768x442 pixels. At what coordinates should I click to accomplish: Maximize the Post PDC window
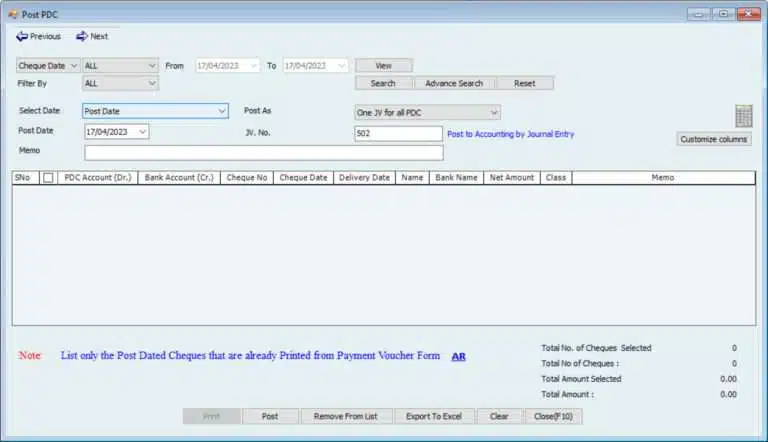tap(723, 14)
